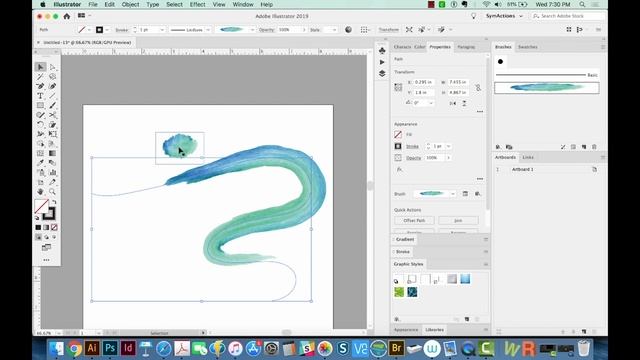Select the green foliage graphic style swatch
This screenshot has width=640, height=360.
(399, 292)
